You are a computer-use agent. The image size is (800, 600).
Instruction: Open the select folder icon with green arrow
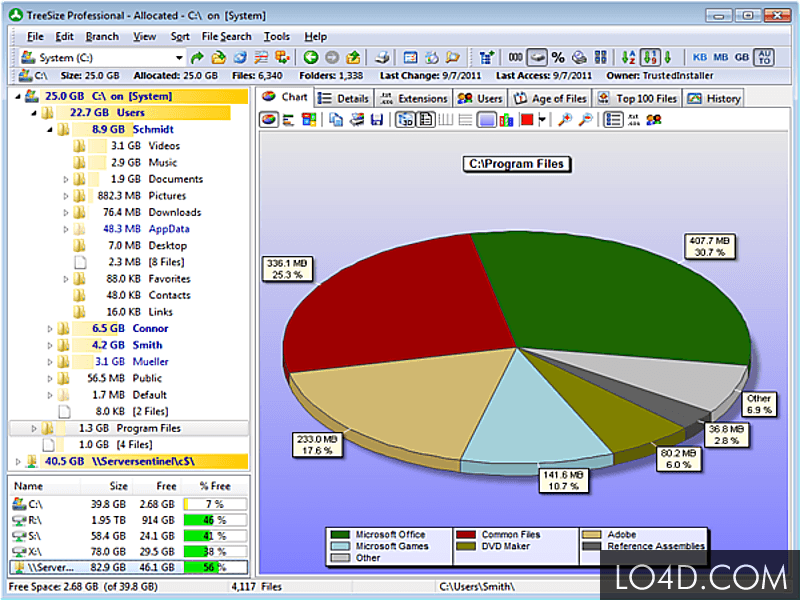[x=218, y=58]
